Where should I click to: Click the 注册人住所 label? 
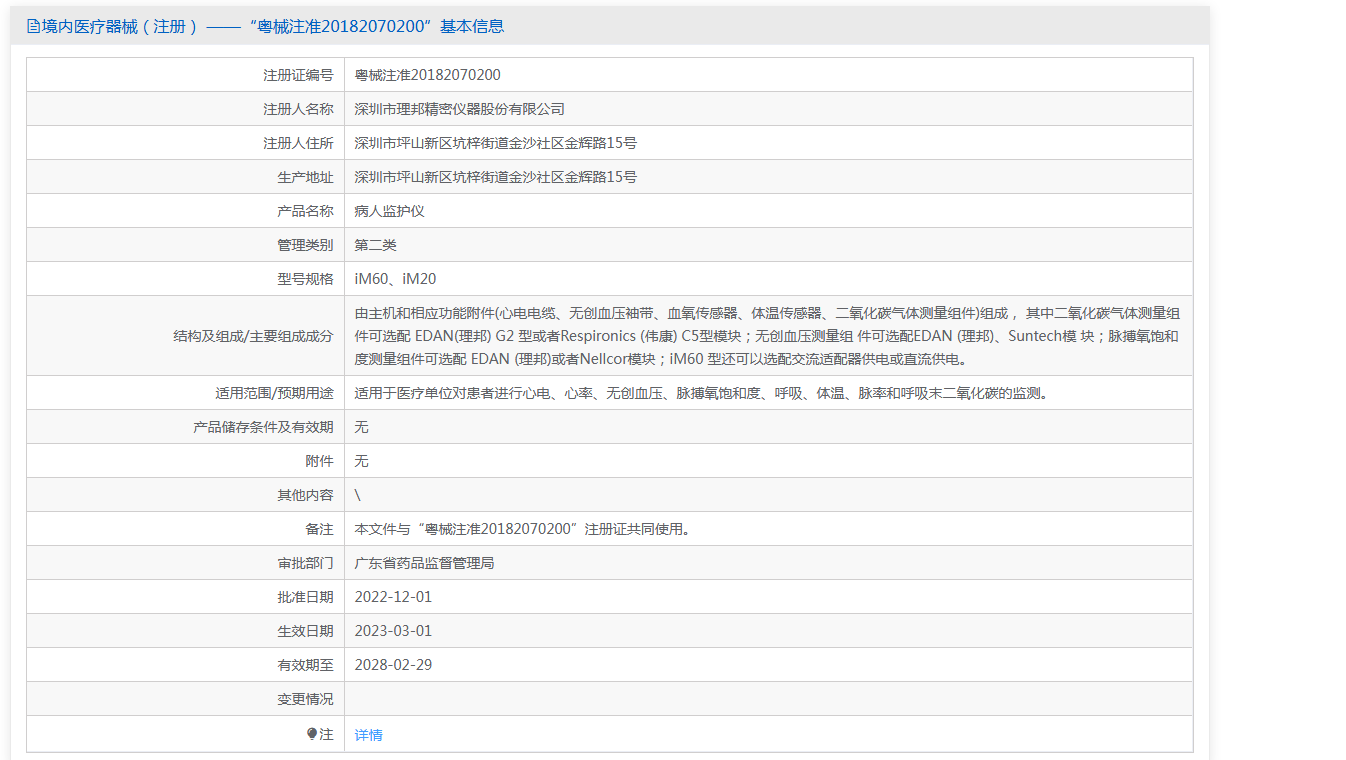(298, 143)
